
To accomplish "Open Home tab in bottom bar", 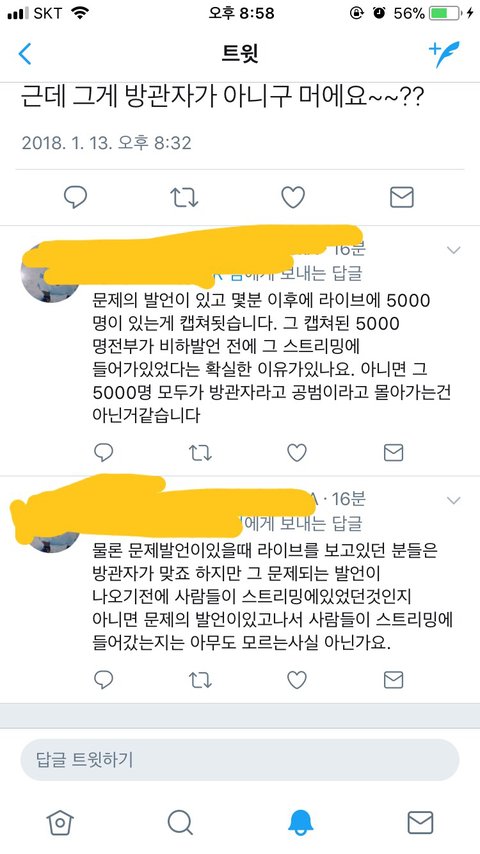I will (60, 822).
